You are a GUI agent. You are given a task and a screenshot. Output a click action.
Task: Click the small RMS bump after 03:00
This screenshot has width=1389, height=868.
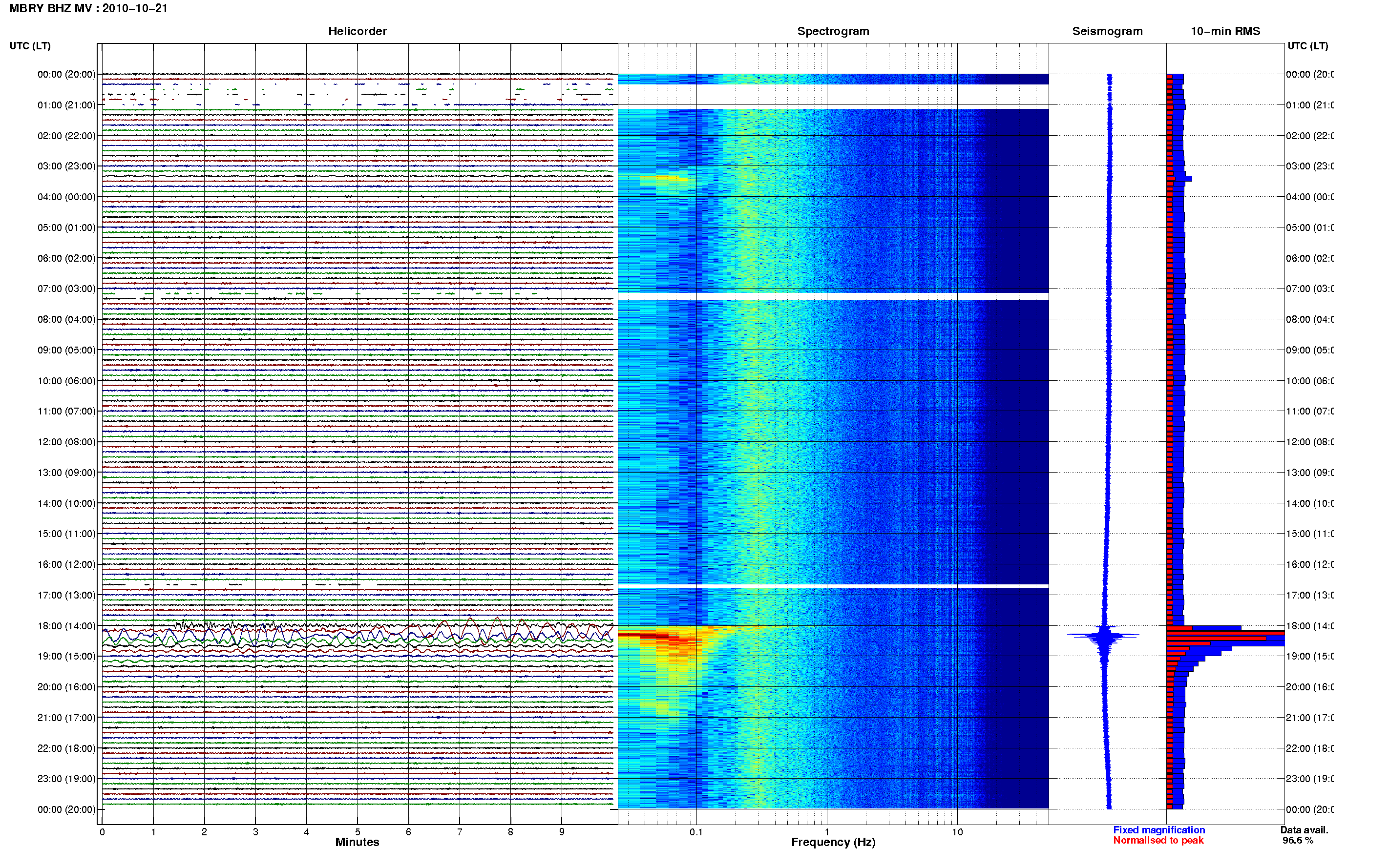(1179, 179)
